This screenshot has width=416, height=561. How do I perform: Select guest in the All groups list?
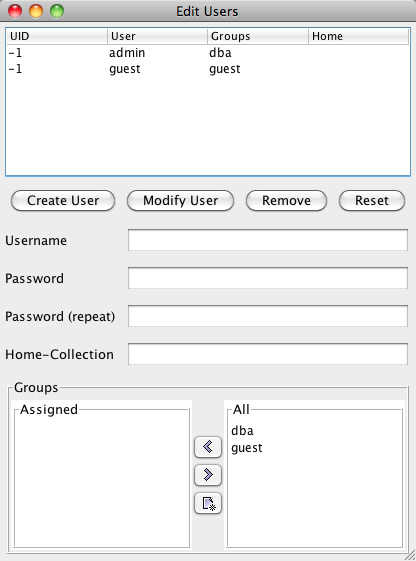(247, 448)
